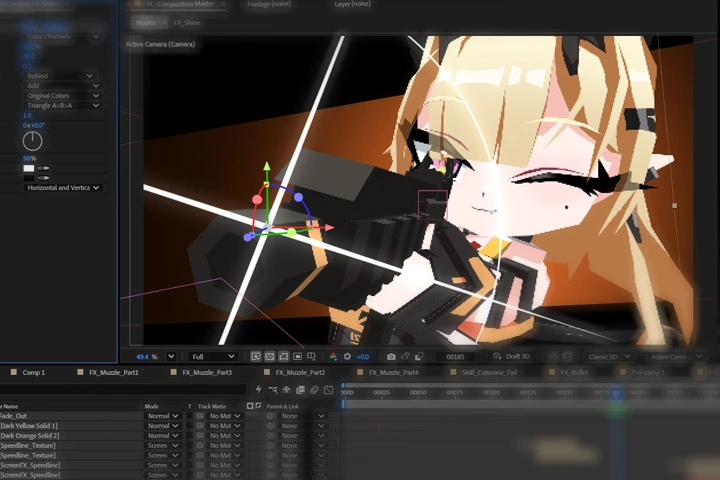Screen dimensions: 720x480
Task: Click the FX_Shine breadcrumb in viewer
Action: point(187,23)
